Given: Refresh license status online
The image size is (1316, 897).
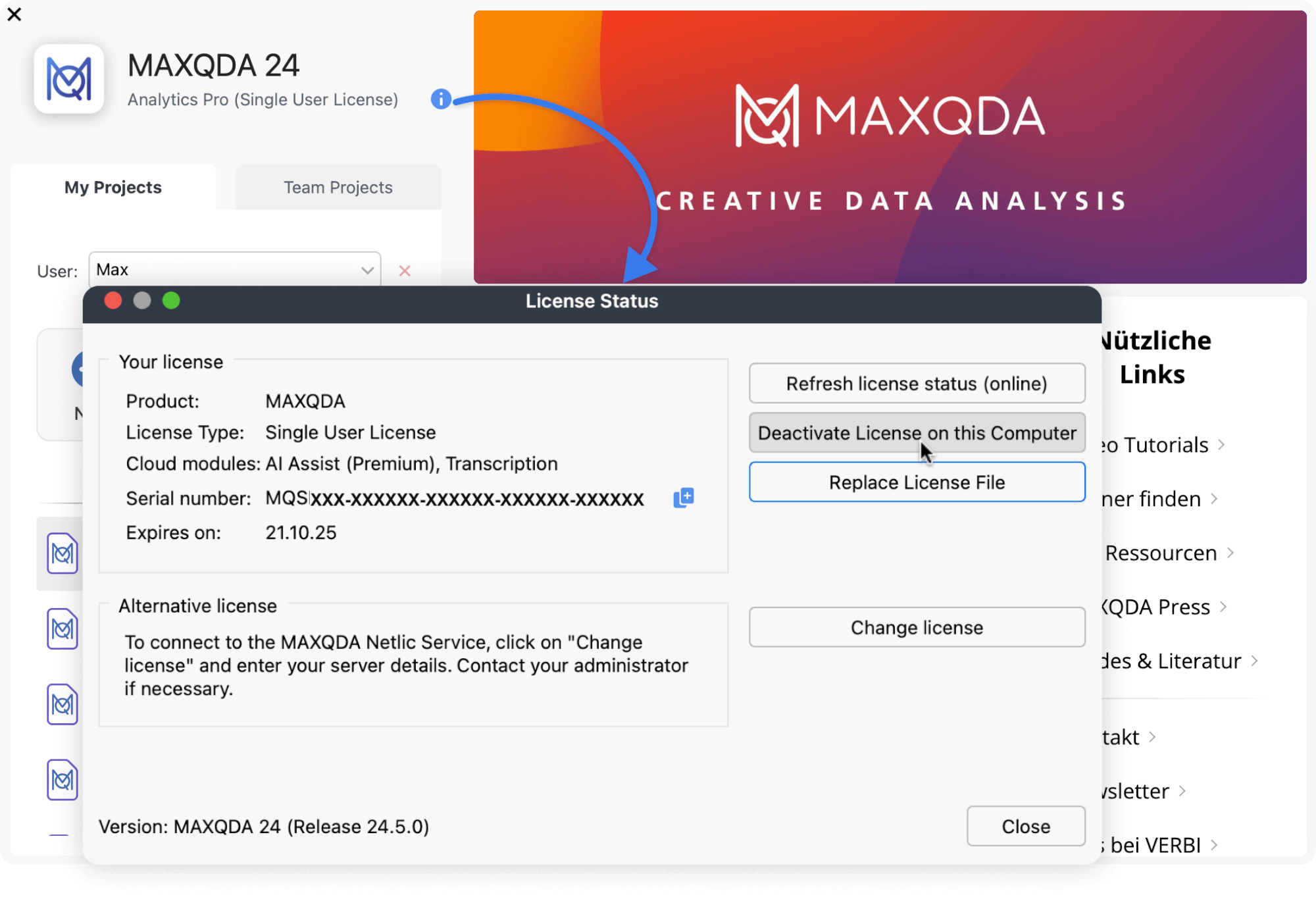Looking at the screenshot, I should 917,383.
